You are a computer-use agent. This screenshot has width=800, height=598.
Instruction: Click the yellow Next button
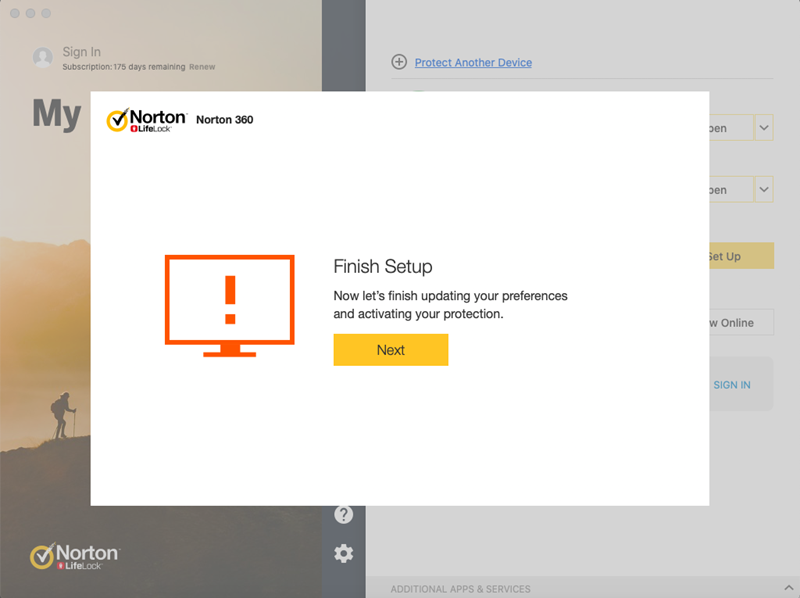pyautogui.click(x=391, y=350)
